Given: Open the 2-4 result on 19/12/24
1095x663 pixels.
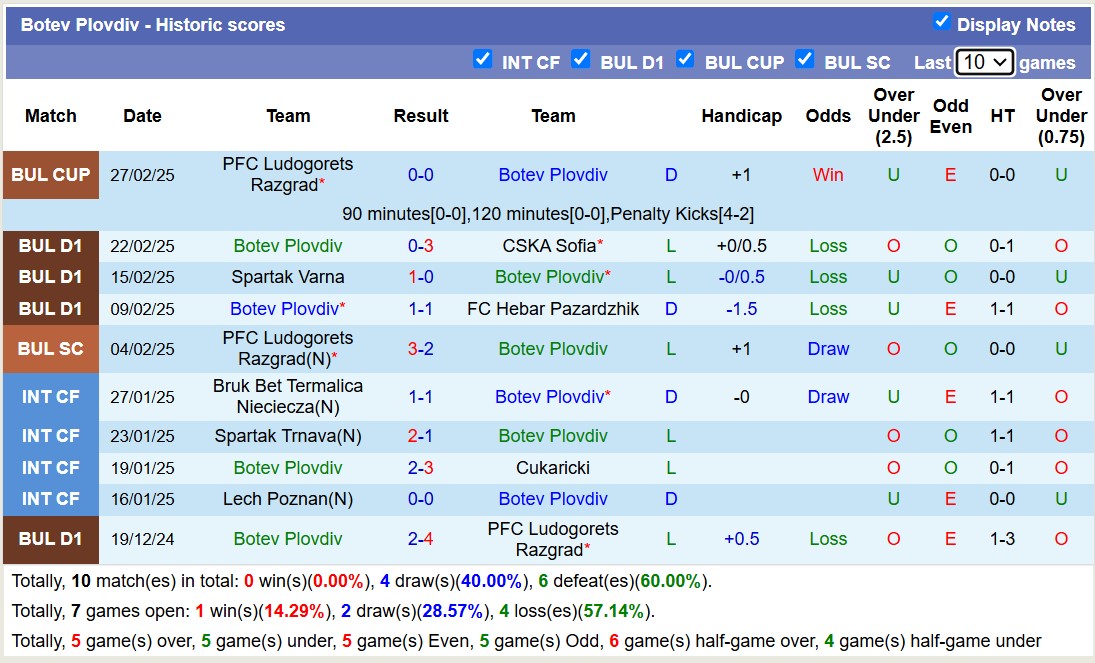Looking at the screenshot, I should tap(420, 539).
